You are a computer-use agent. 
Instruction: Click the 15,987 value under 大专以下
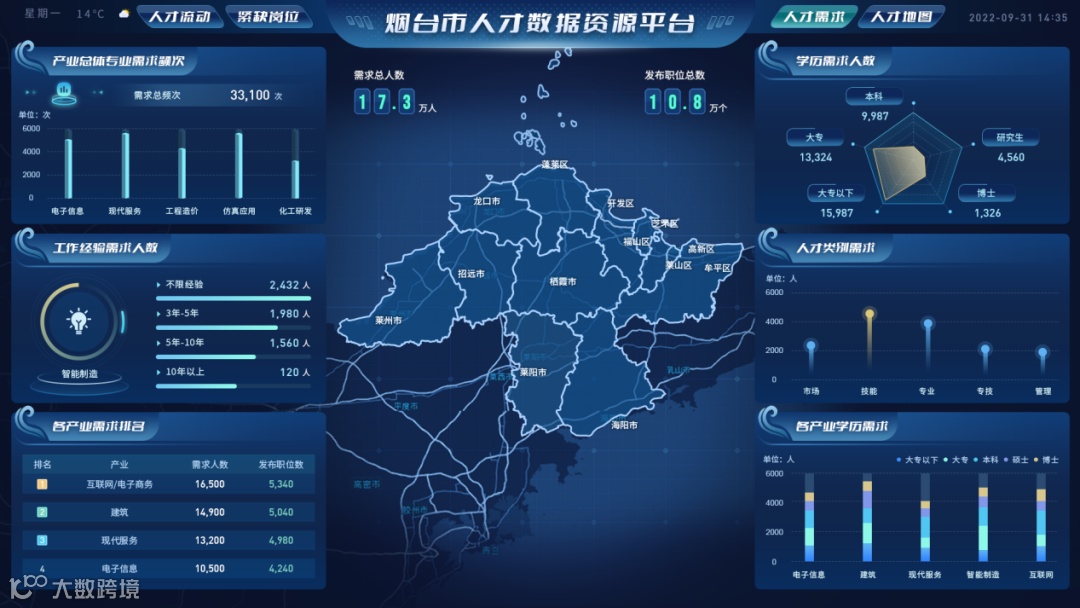[x=836, y=213]
